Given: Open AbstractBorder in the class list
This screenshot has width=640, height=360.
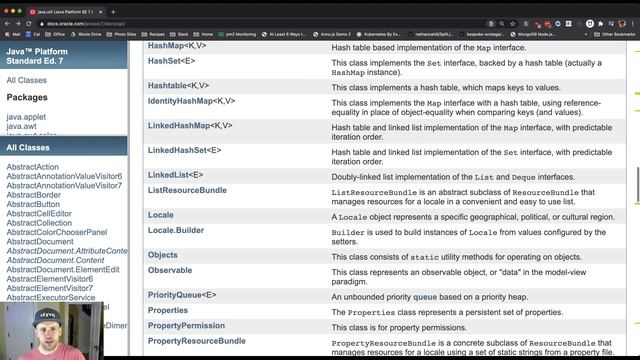Looking at the screenshot, I should tap(33, 195).
